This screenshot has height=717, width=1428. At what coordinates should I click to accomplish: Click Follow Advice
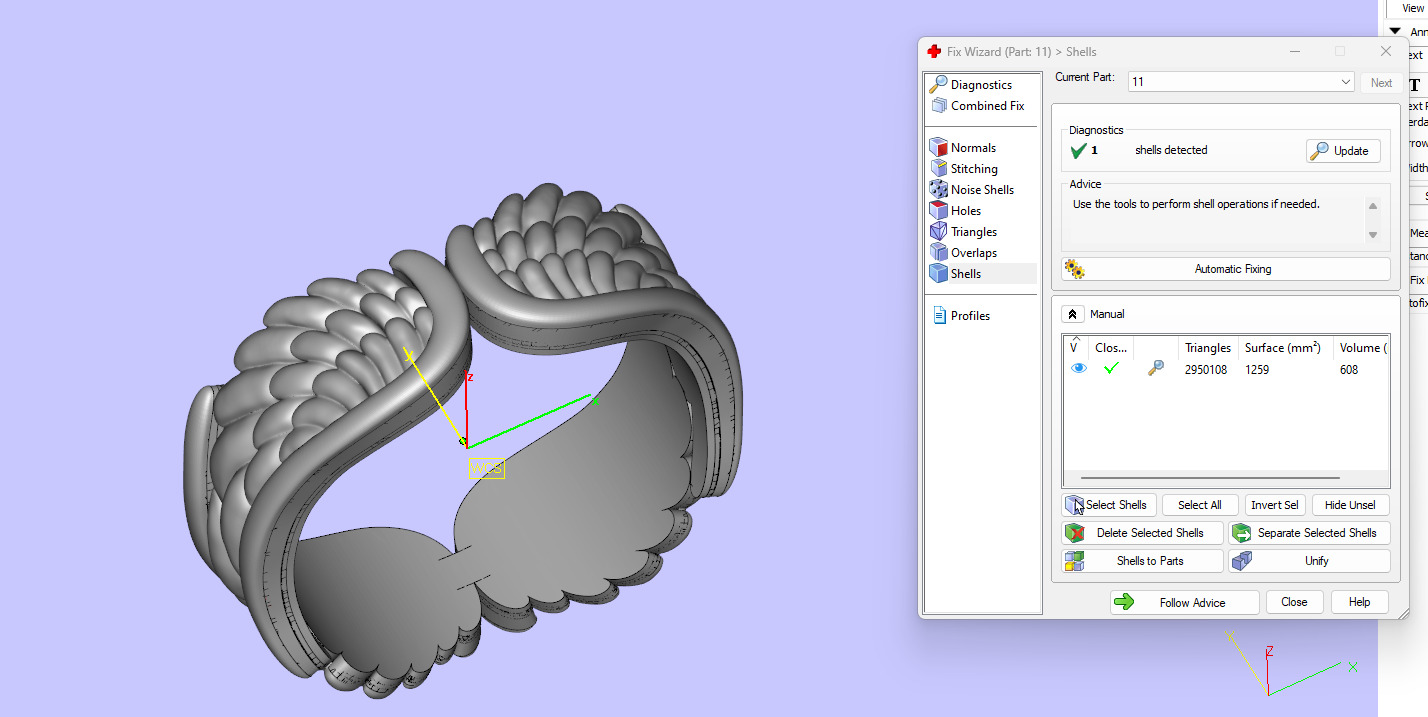point(1184,603)
